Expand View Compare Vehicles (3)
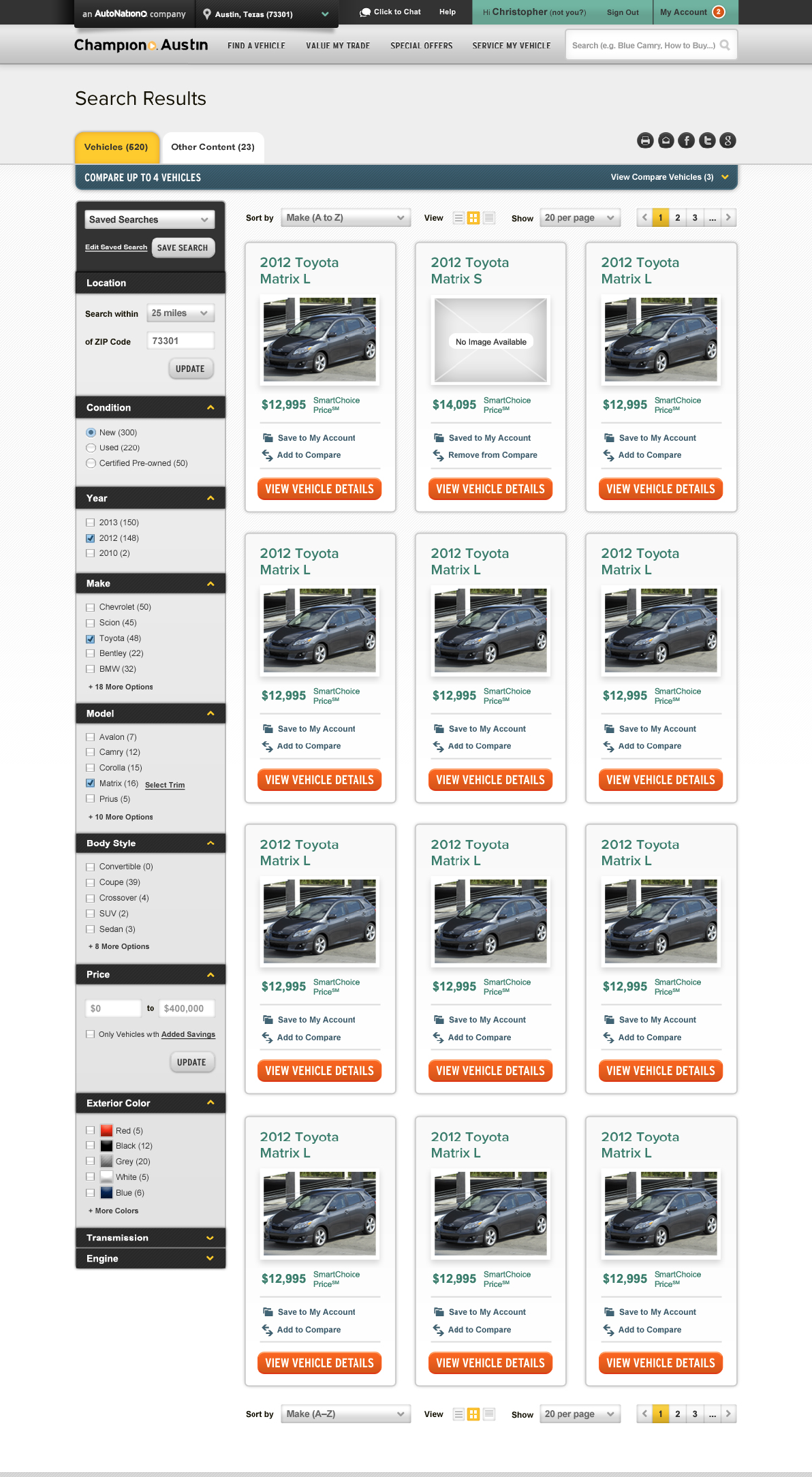The image size is (812, 1477). coord(670,177)
